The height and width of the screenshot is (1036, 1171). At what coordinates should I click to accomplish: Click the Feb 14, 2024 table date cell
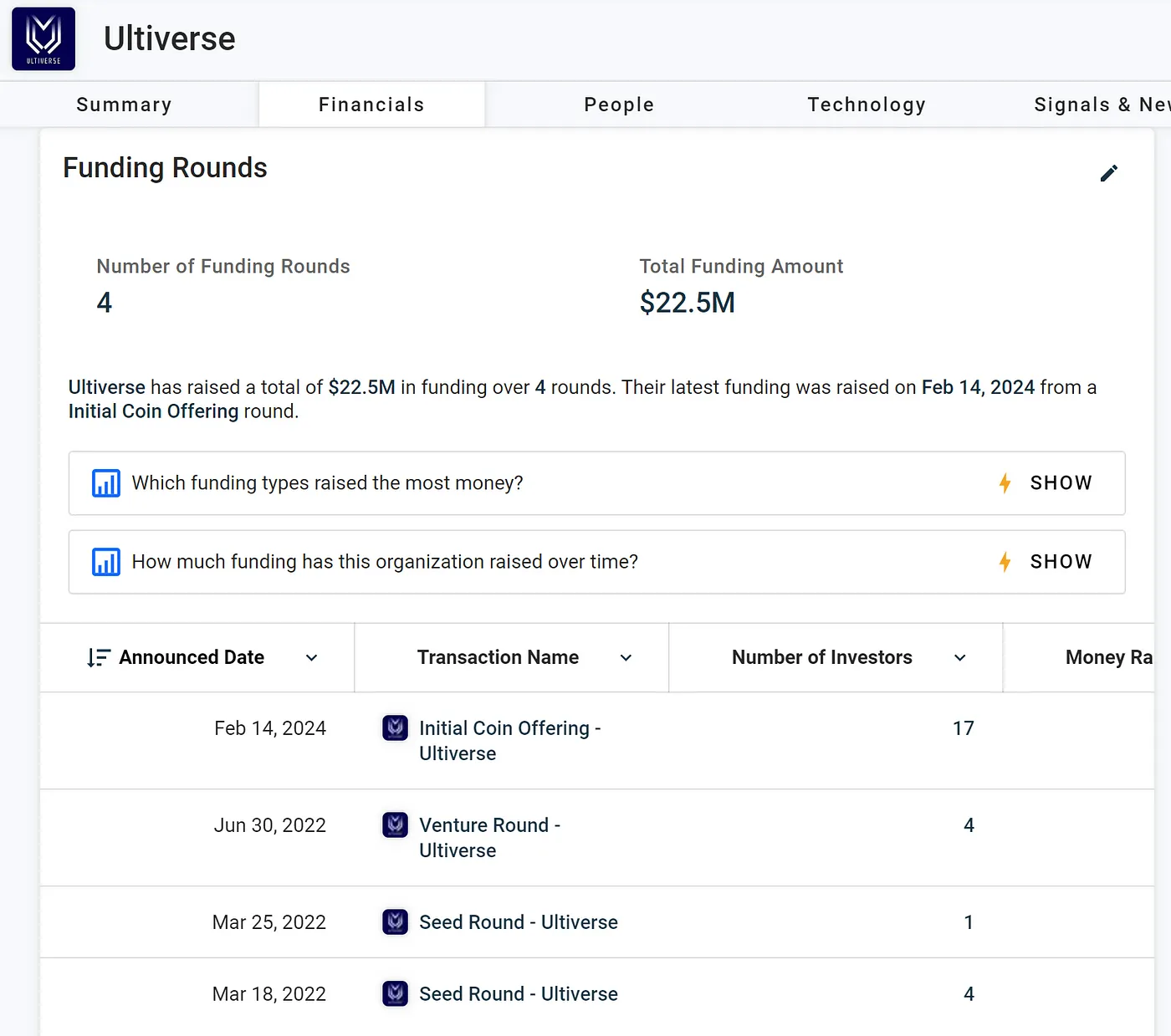[x=270, y=728]
